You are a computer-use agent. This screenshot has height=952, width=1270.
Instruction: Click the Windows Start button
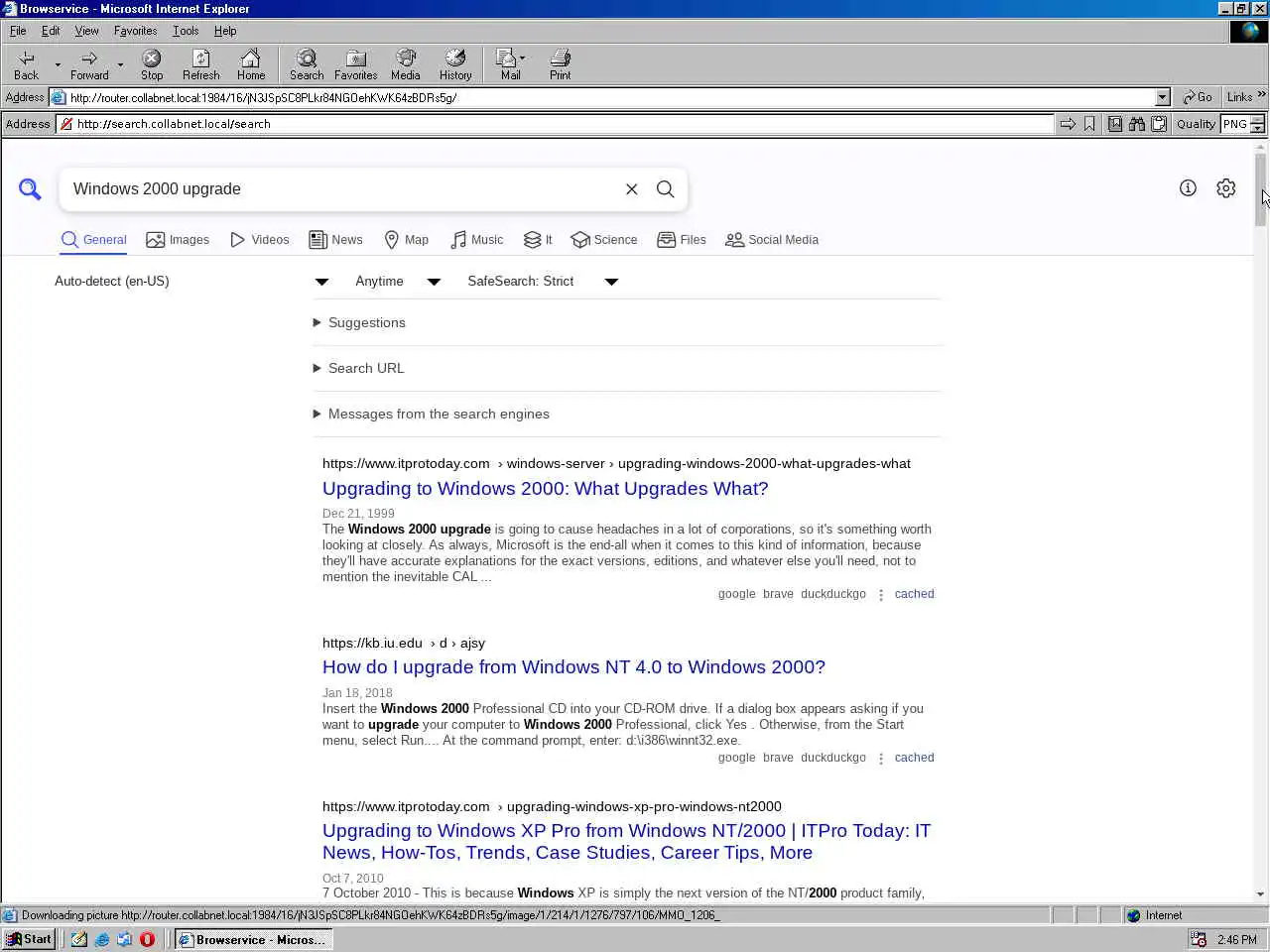pos(29,939)
